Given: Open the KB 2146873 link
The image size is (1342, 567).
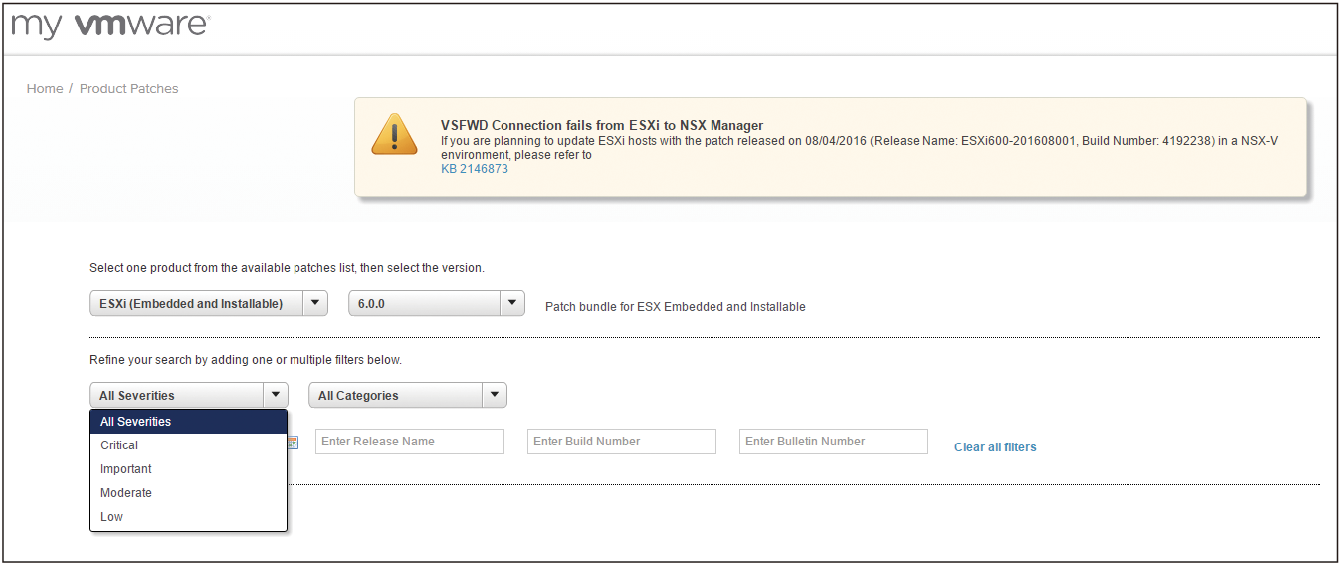Looking at the screenshot, I should 474,169.
